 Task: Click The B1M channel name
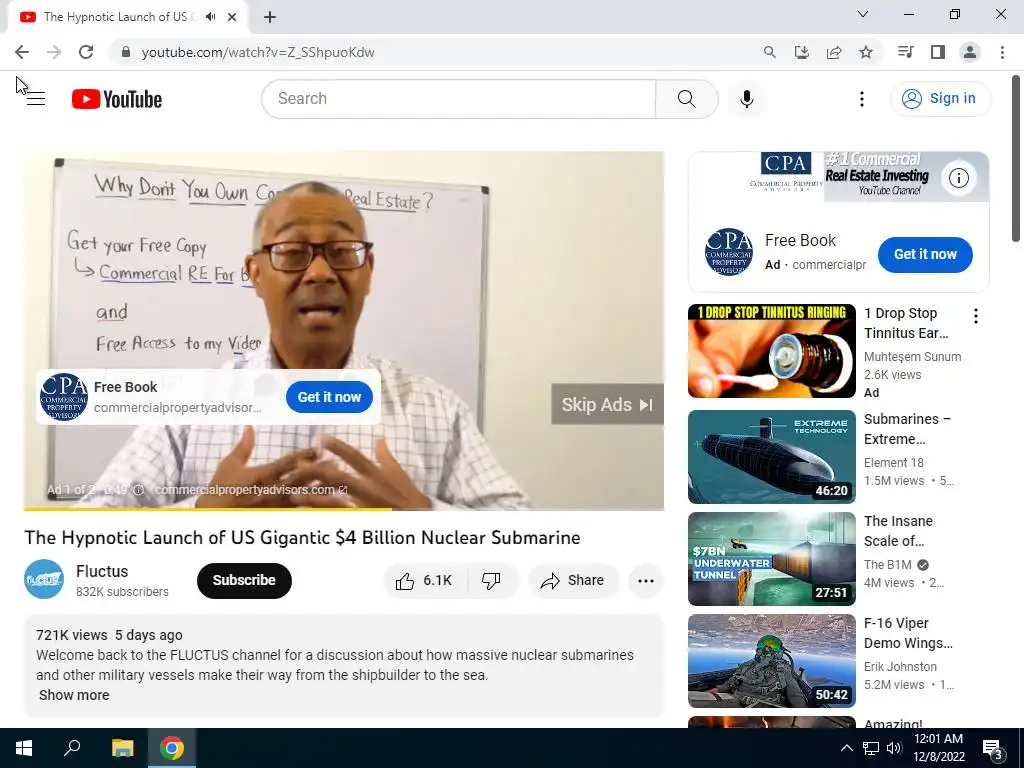(888, 565)
